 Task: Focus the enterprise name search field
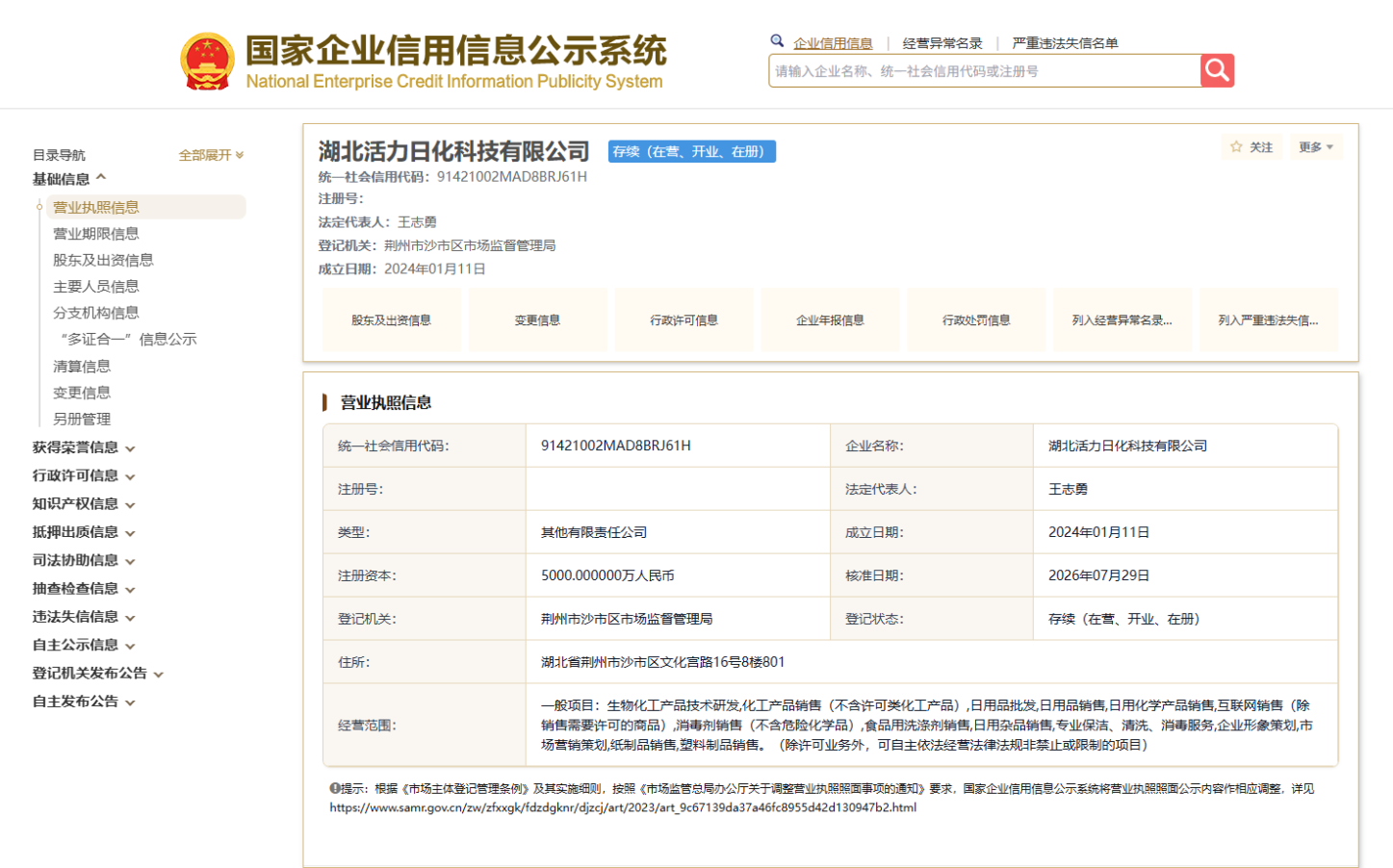point(984,70)
